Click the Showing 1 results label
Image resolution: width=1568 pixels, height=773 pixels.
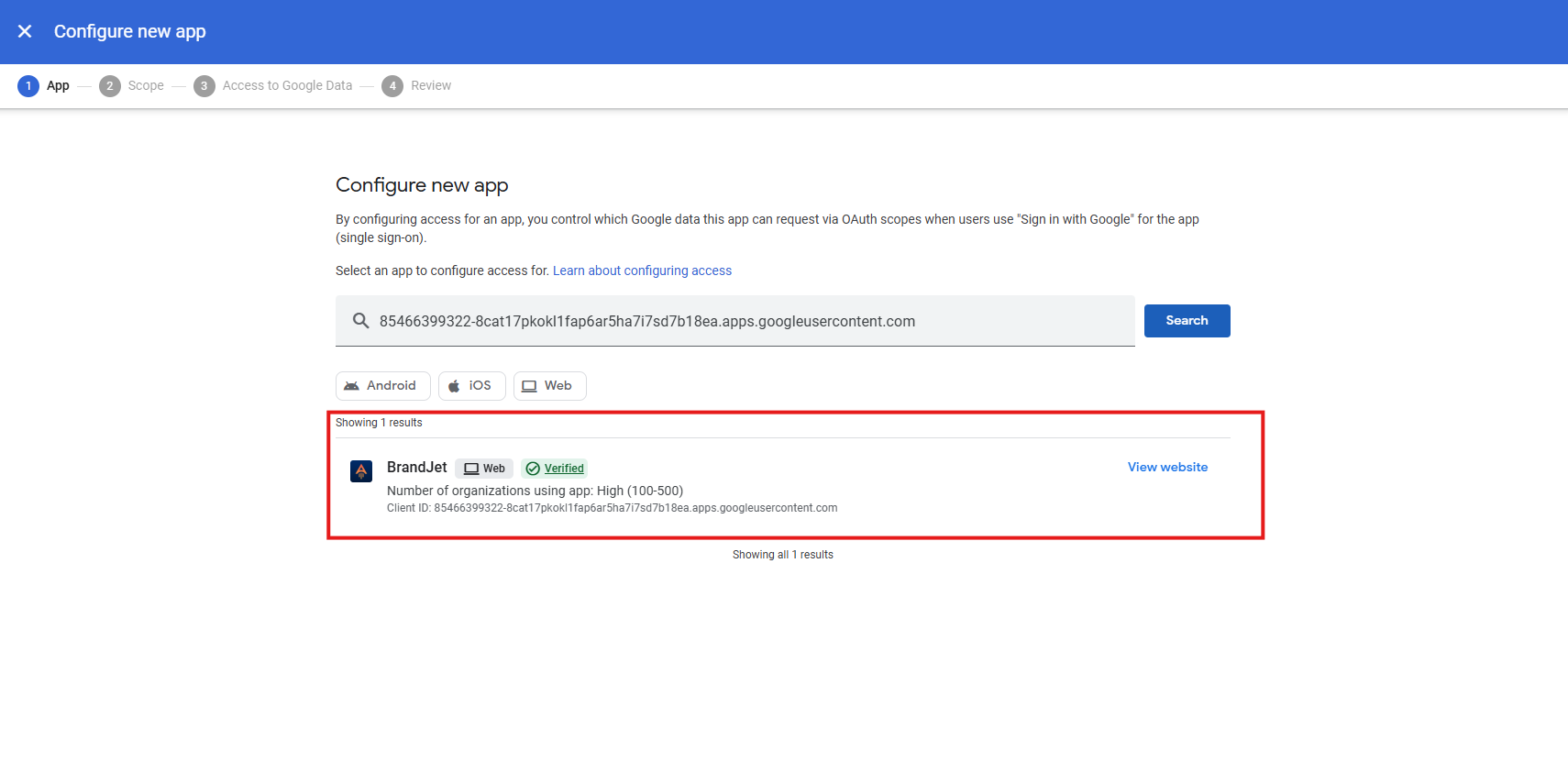click(x=379, y=423)
